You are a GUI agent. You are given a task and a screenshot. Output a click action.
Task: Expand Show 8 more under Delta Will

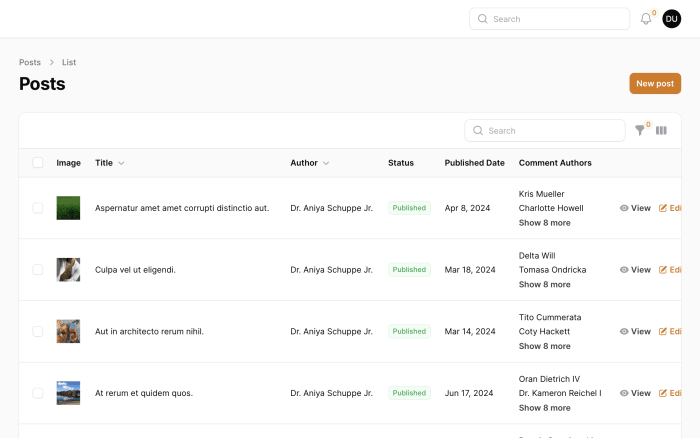click(x=545, y=284)
